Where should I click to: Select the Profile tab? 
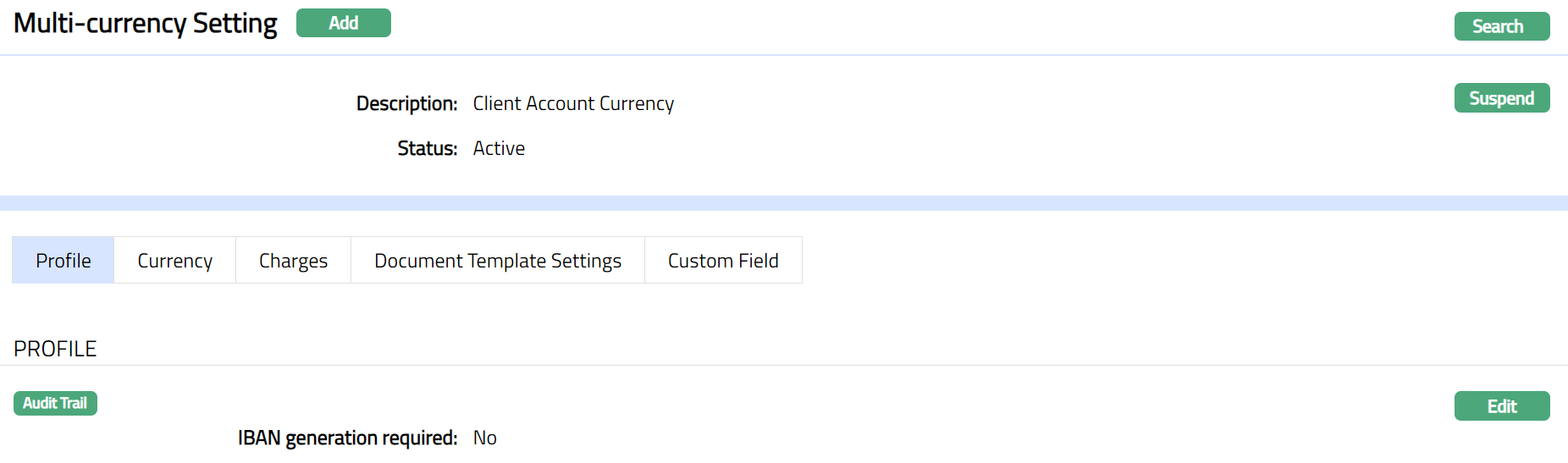click(63, 261)
